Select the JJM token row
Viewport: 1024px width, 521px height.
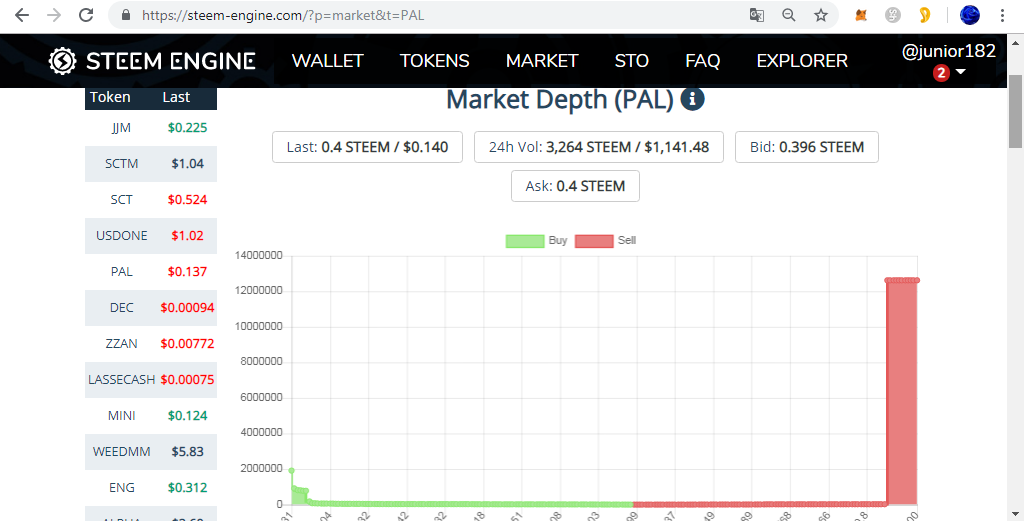pyautogui.click(x=151, y=128)
